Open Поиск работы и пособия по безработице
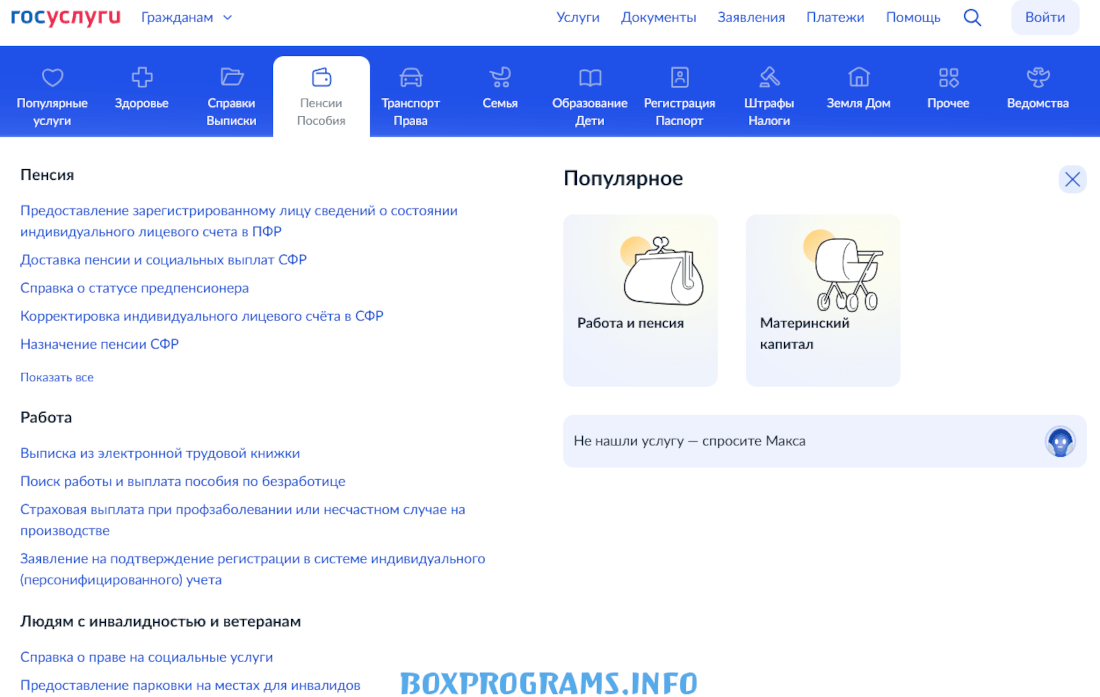Viewport: 1100px width, 697px height. point(182,481)
